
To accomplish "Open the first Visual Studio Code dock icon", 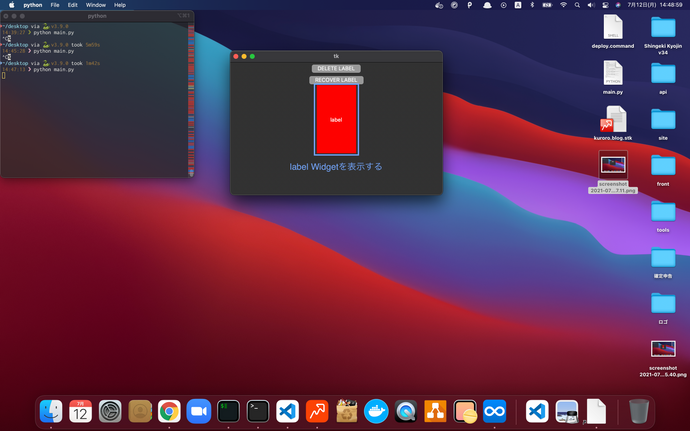I will point(287,411).
